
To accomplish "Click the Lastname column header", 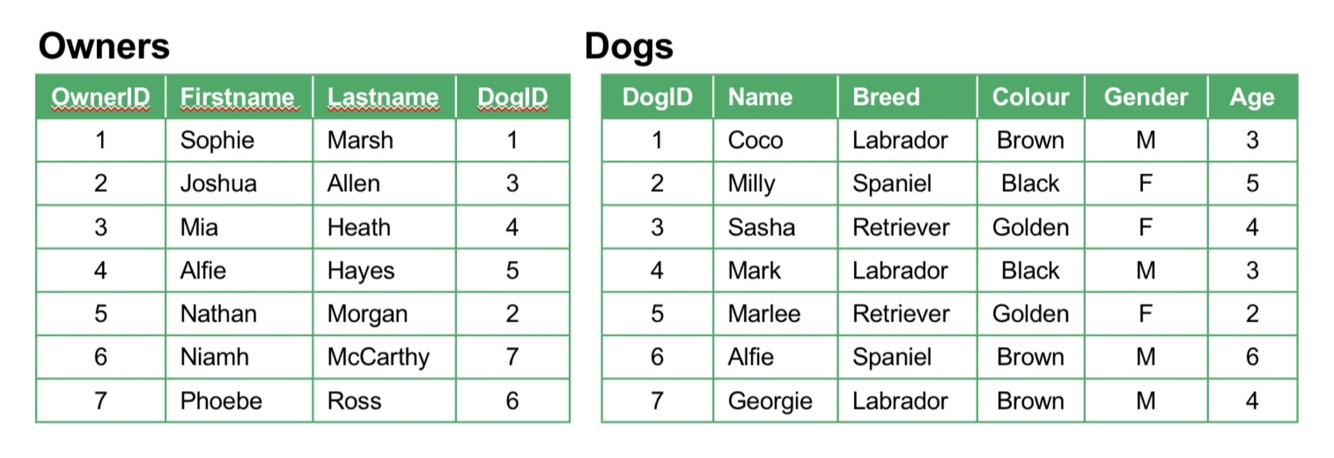I will tap(384, 97).
